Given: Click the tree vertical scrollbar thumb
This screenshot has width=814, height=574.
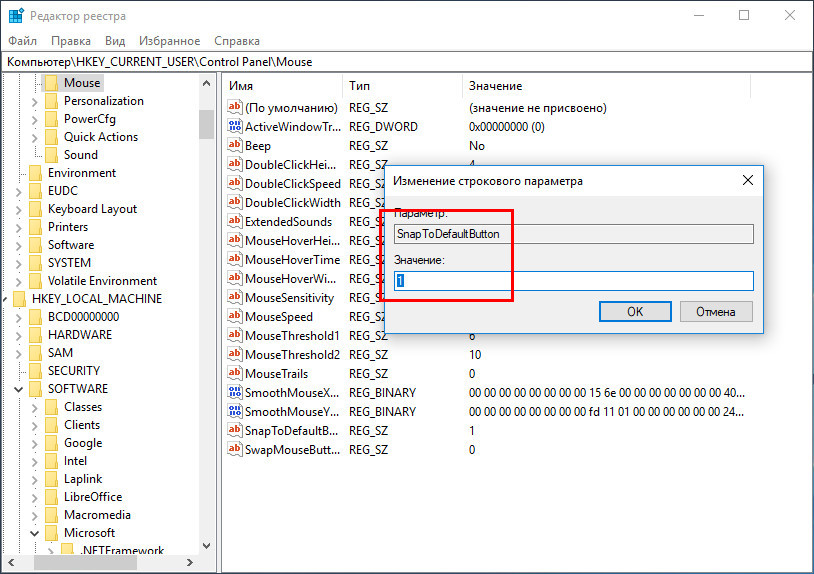Looking at the screenshot, I should (206, 125).
